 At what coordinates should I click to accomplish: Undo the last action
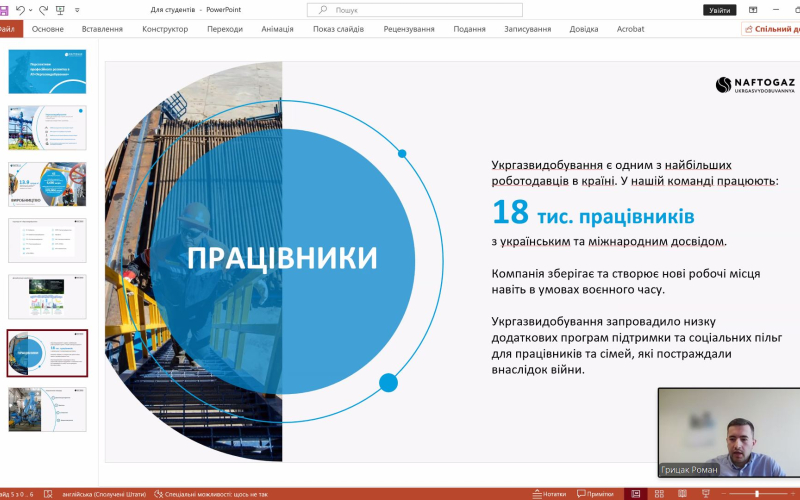[20, 10]
